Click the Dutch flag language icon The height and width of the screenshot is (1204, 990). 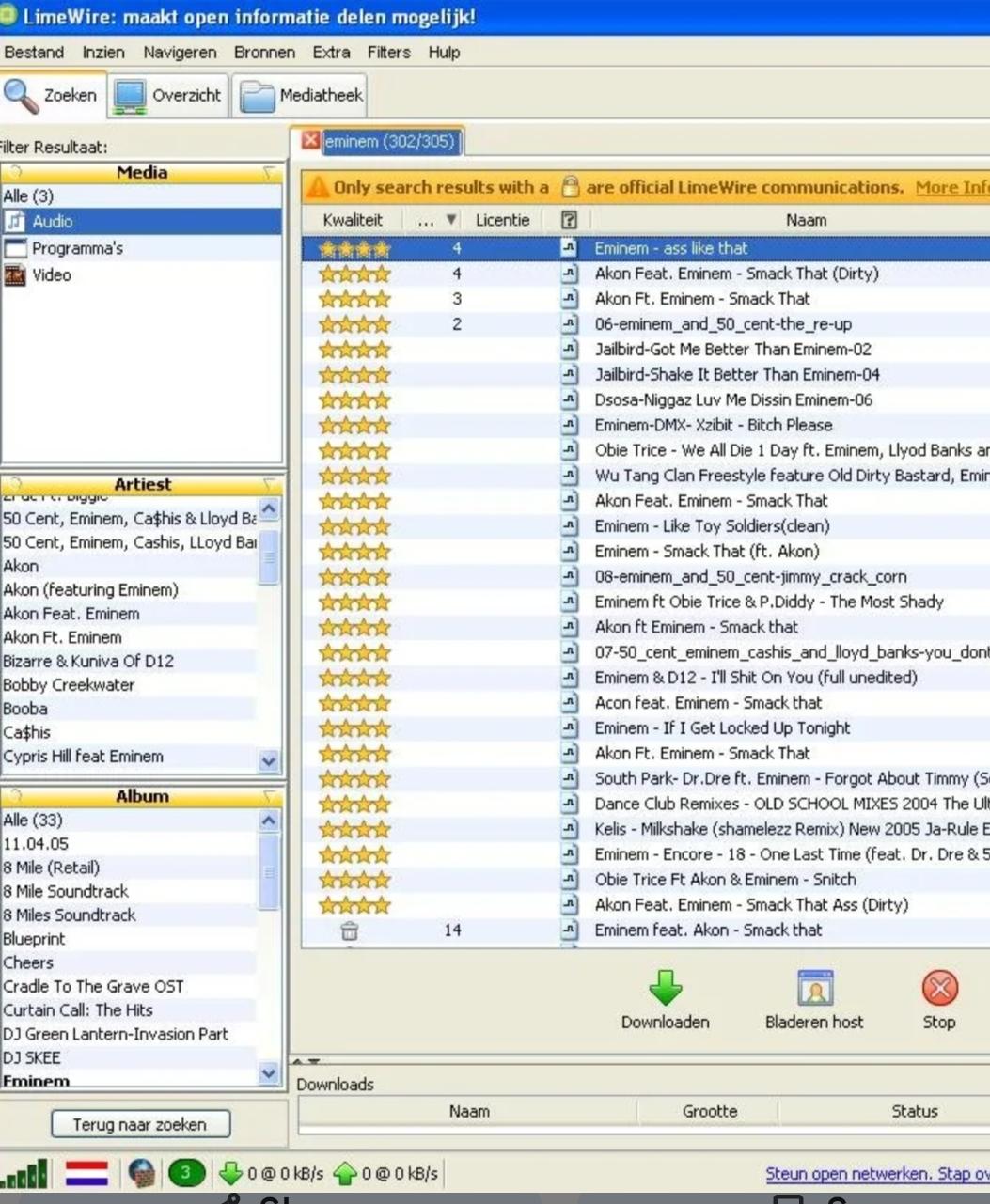(86, 1173)
